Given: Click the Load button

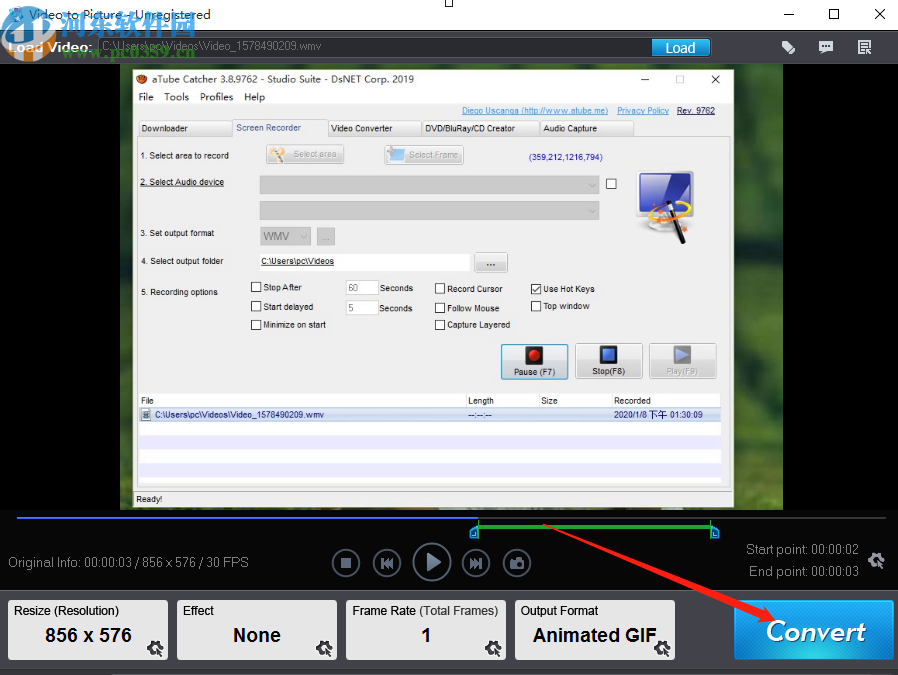Looking at the screenshot, I should (680, 48).
